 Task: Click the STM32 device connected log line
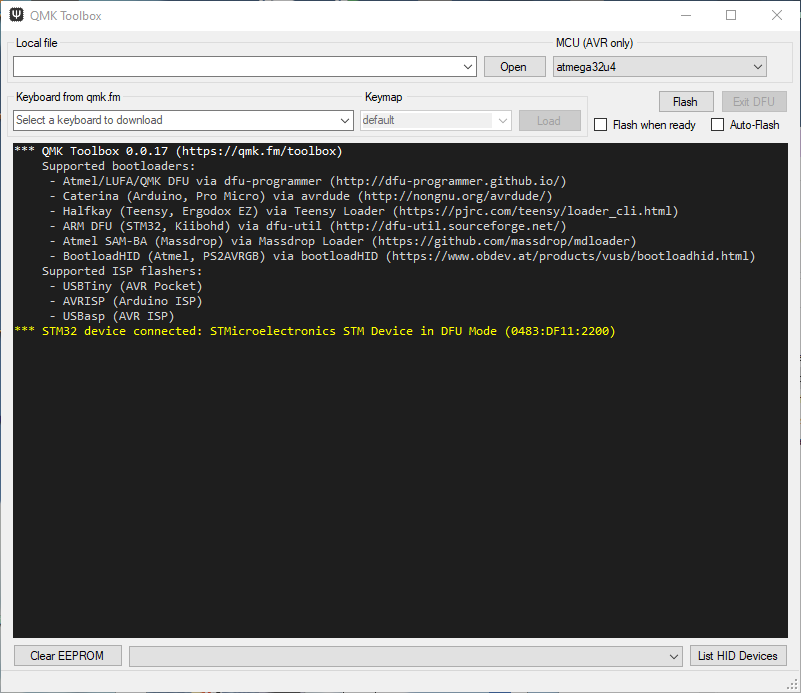pyautogui.click(x=315, y=331)
